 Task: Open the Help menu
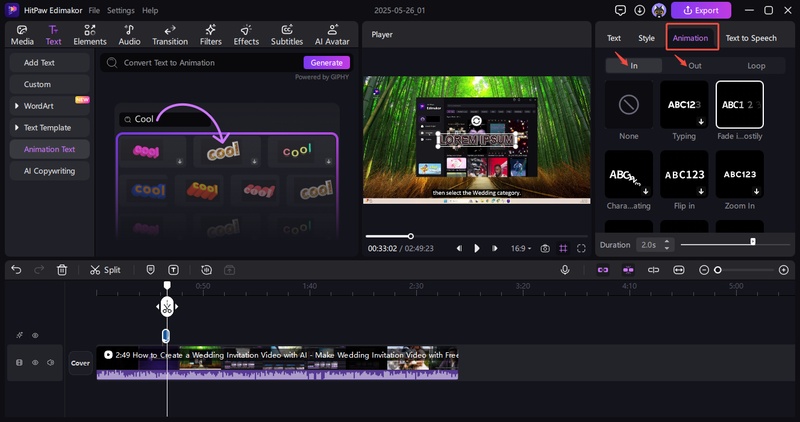click(150, 10)
